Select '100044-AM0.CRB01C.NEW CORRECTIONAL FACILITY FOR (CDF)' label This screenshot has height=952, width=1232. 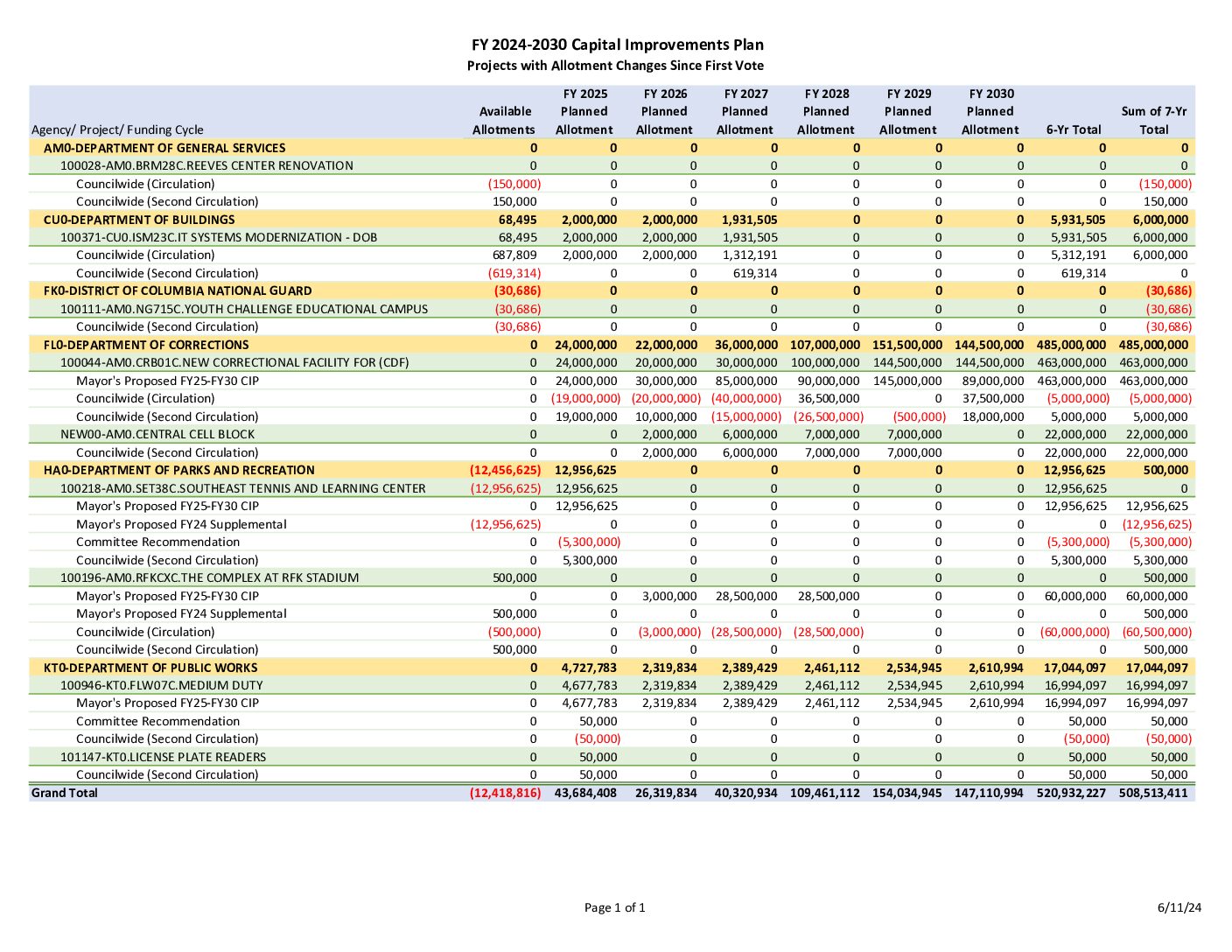[234, 362]
